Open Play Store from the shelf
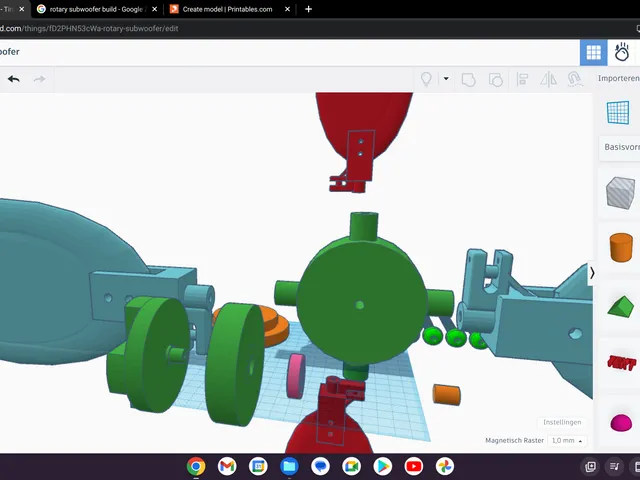The image size is (640, 480). (382, 466)
